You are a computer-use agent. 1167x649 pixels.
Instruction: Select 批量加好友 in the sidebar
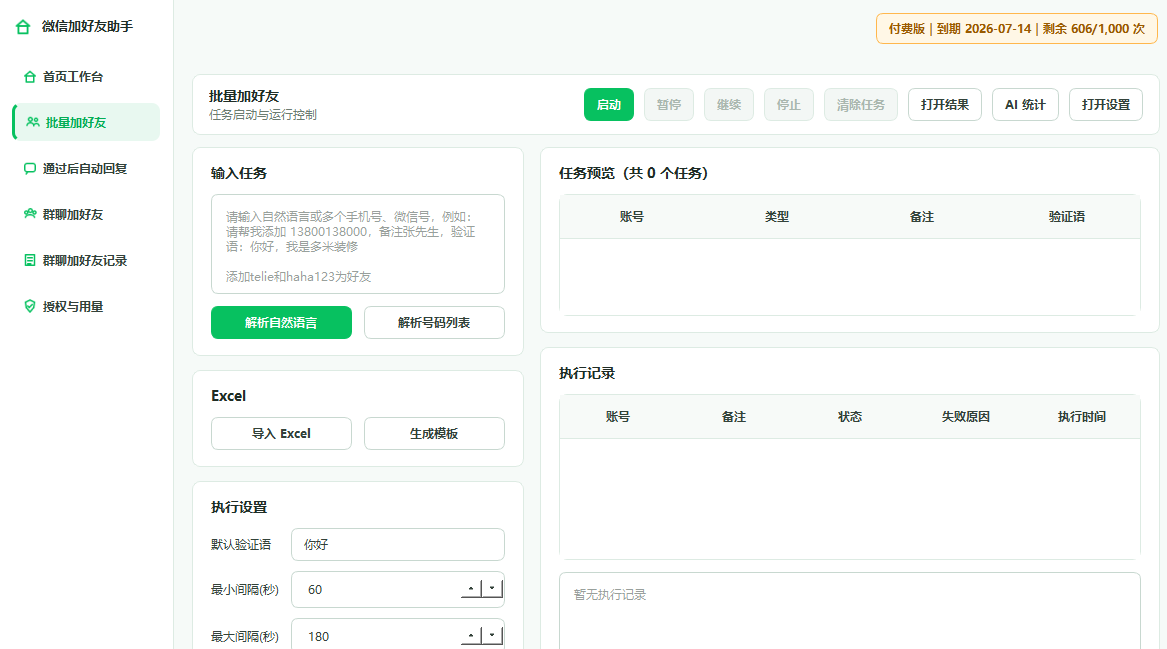(x=86, y=122)
